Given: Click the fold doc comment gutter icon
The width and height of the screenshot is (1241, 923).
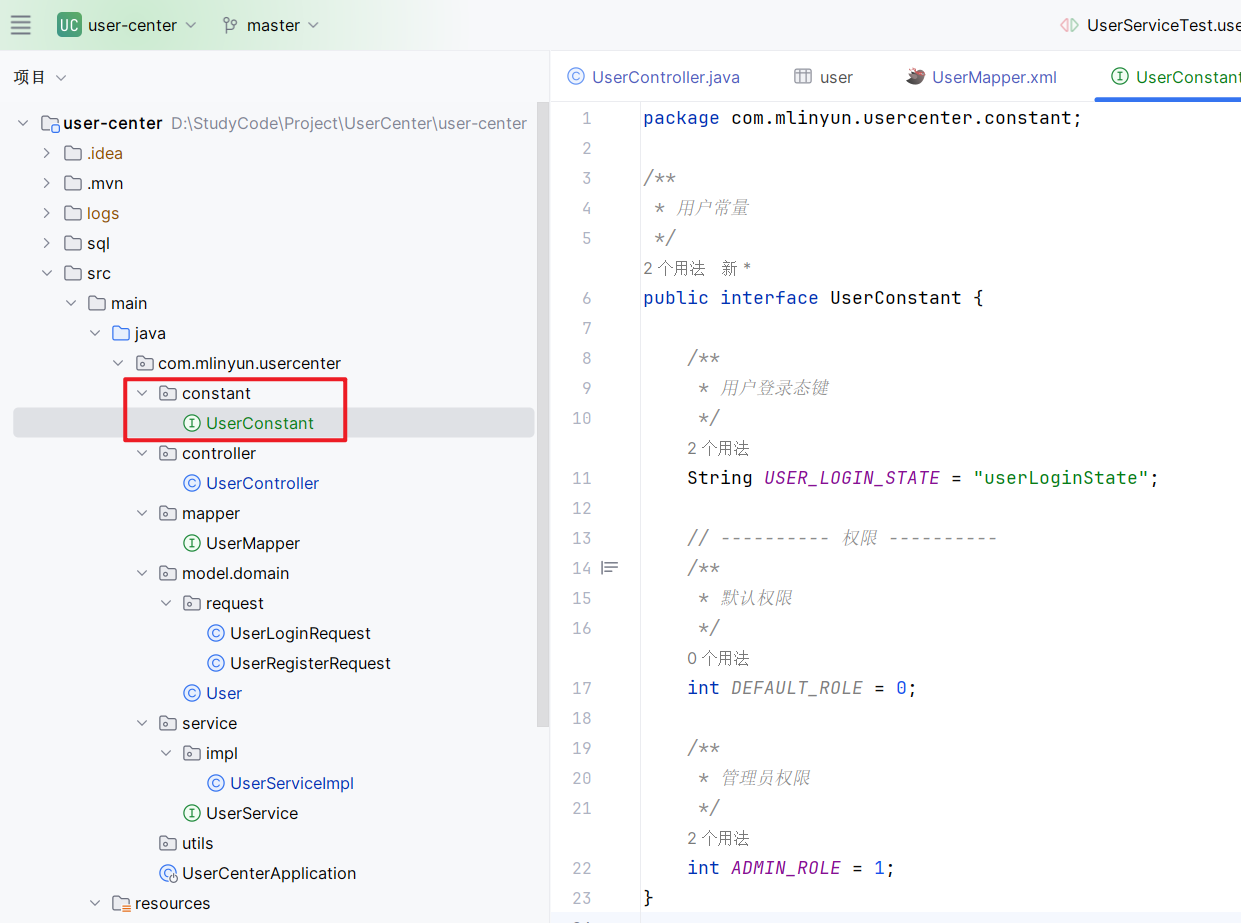Looking at the screenshot, I should [x=609, y=568].
